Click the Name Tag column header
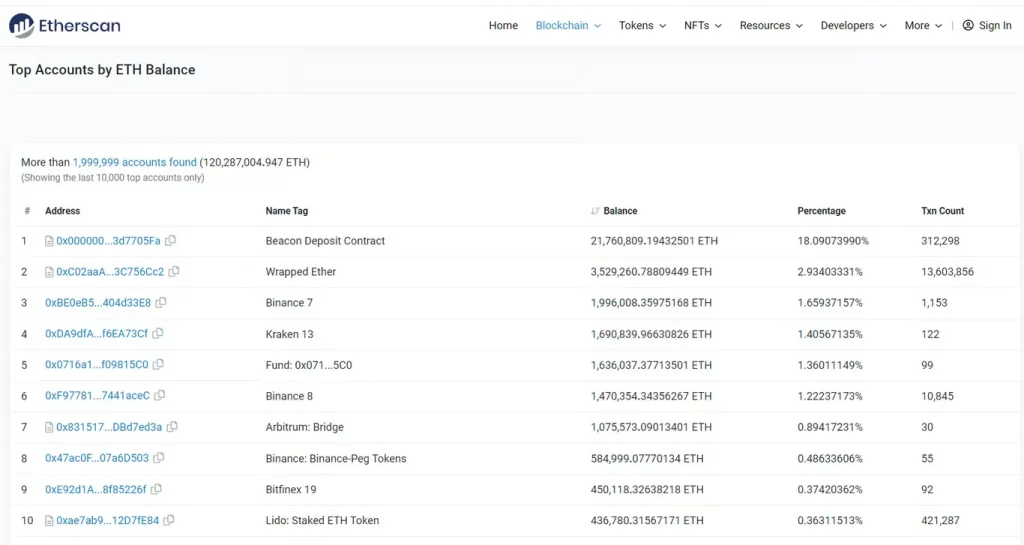The height and width of the screenshot is (545, 1024). click(287, 211)
